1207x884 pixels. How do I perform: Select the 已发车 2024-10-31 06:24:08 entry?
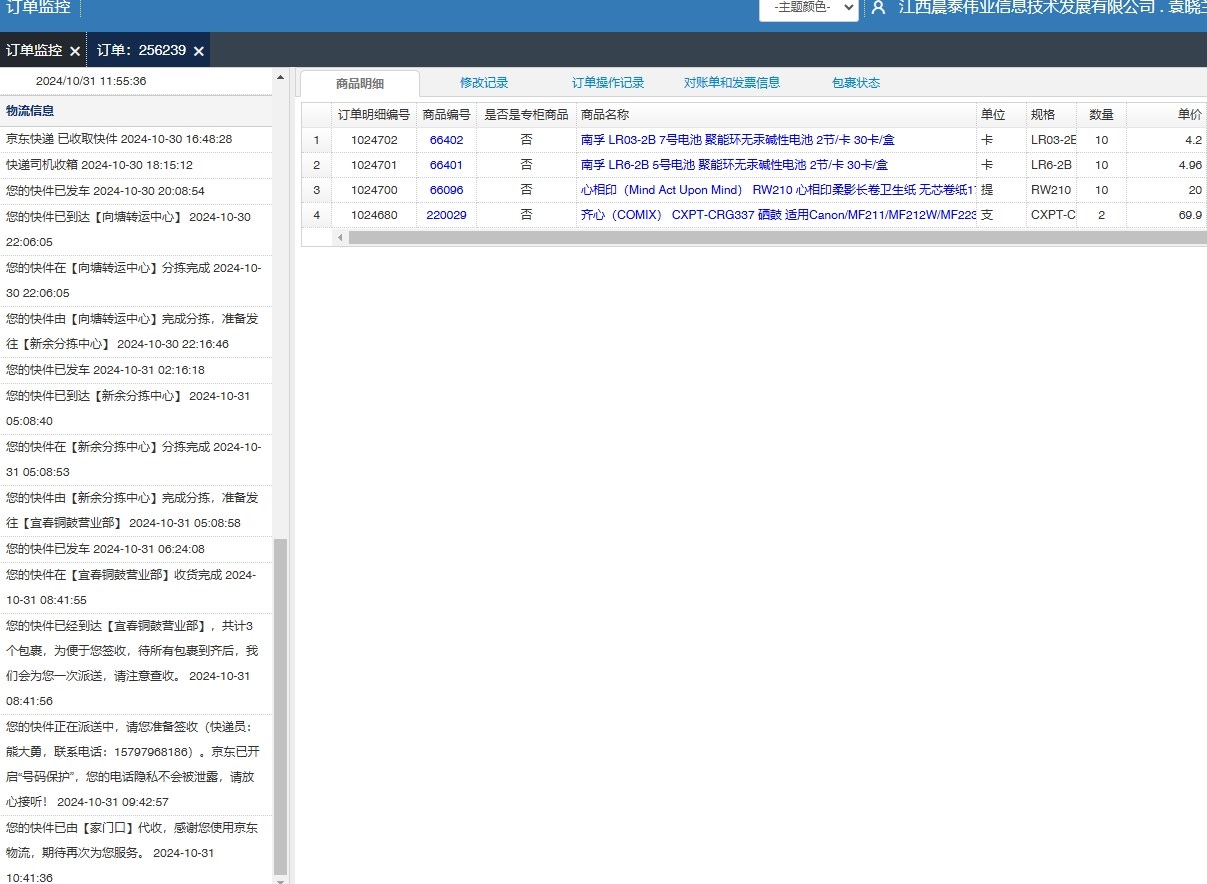point(136,549)
